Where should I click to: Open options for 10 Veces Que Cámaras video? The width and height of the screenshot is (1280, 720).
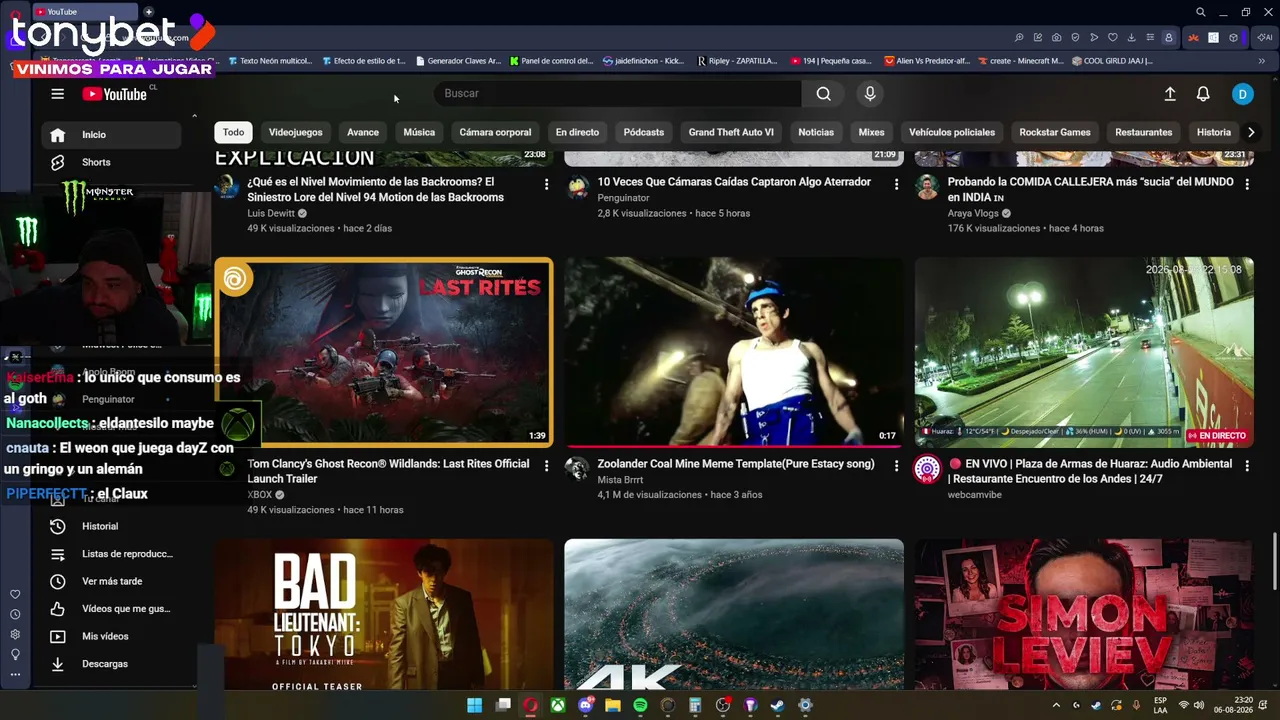point(896,184)
